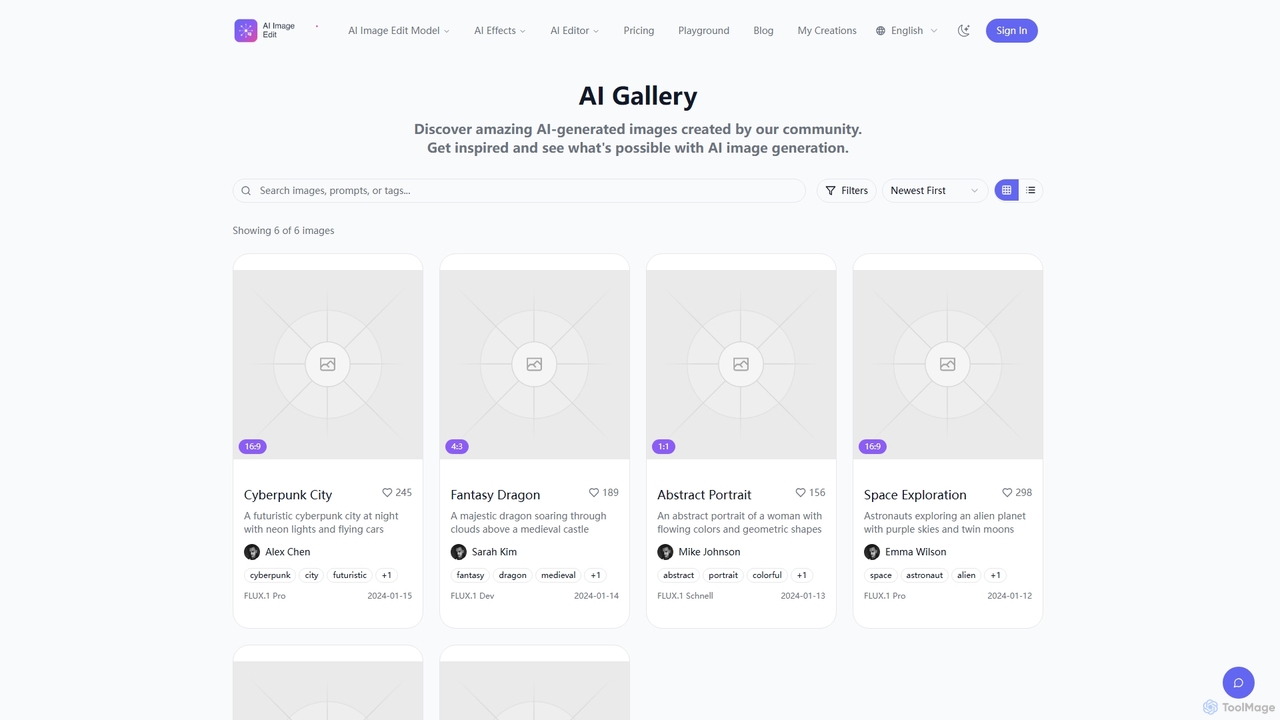Open the Filters panel
Image resolution: width=1280 pixels, height=720 pixels.
click(x=847, y=191)
